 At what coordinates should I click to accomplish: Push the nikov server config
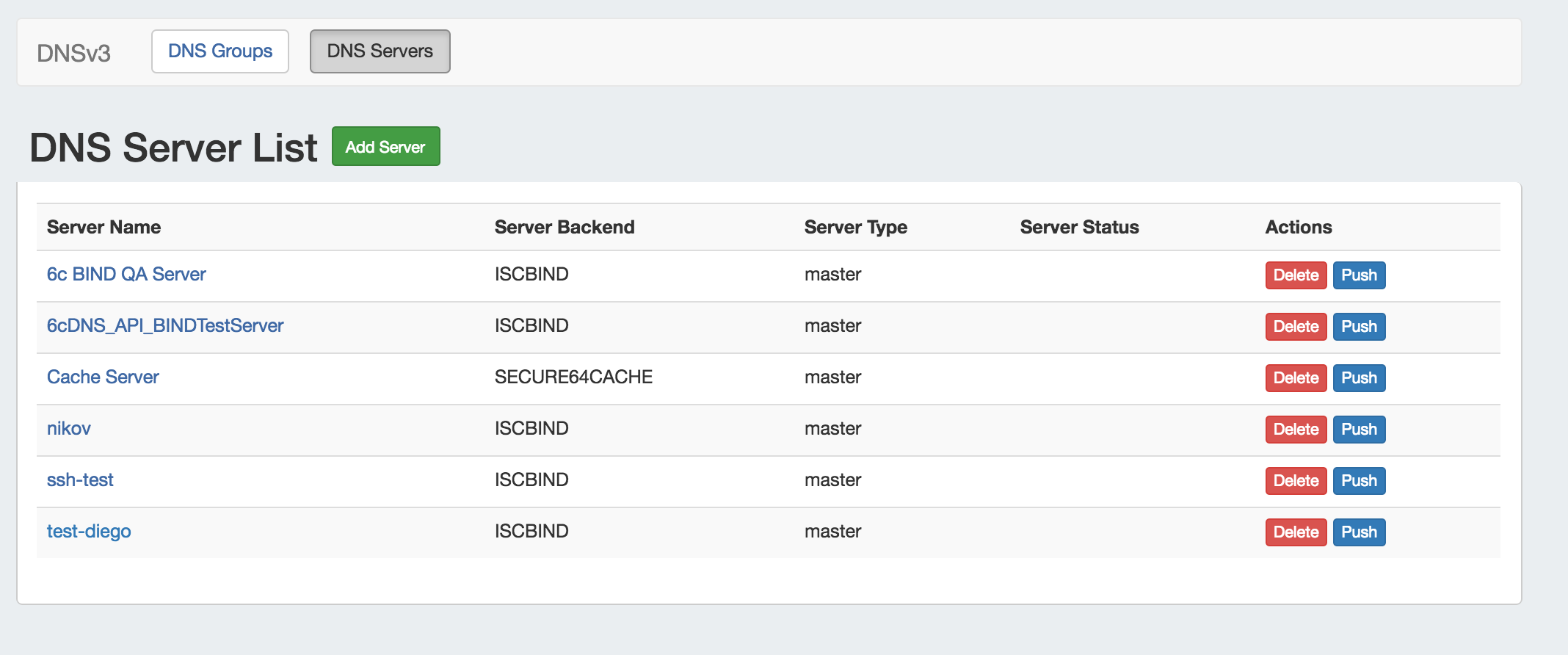coord(1359,430)
